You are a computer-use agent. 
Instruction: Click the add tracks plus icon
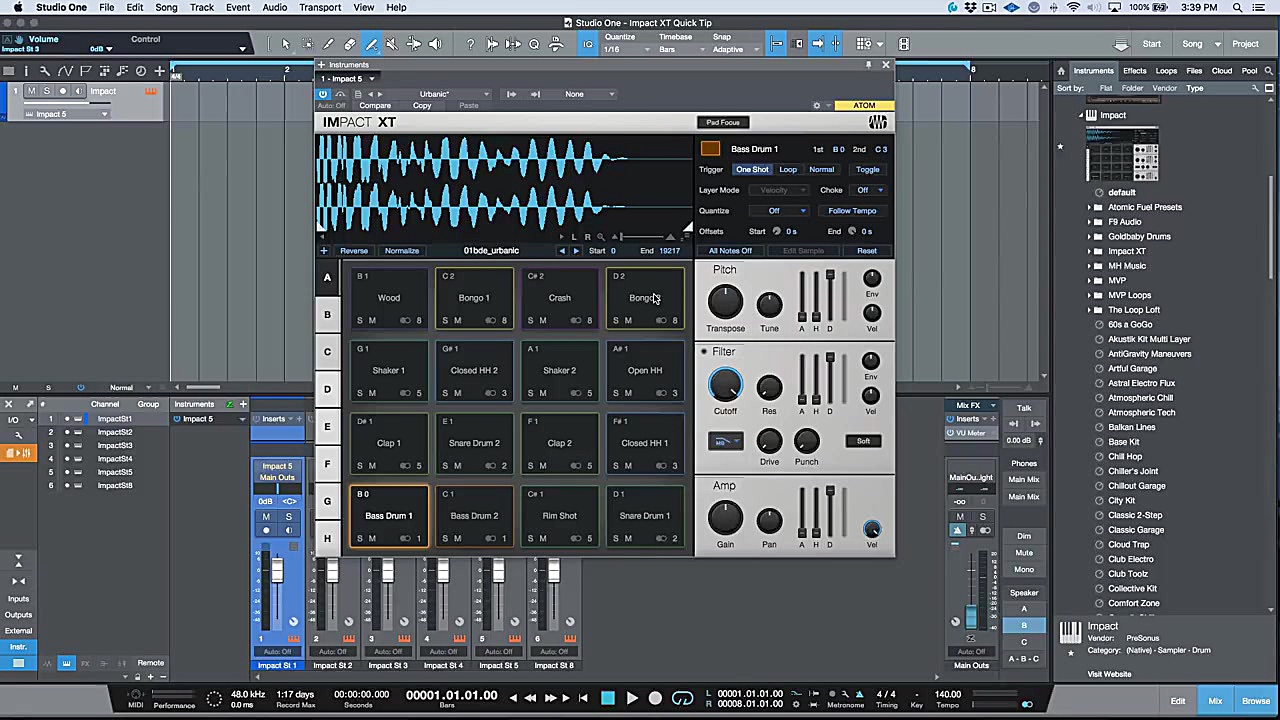tap(159, 71)
